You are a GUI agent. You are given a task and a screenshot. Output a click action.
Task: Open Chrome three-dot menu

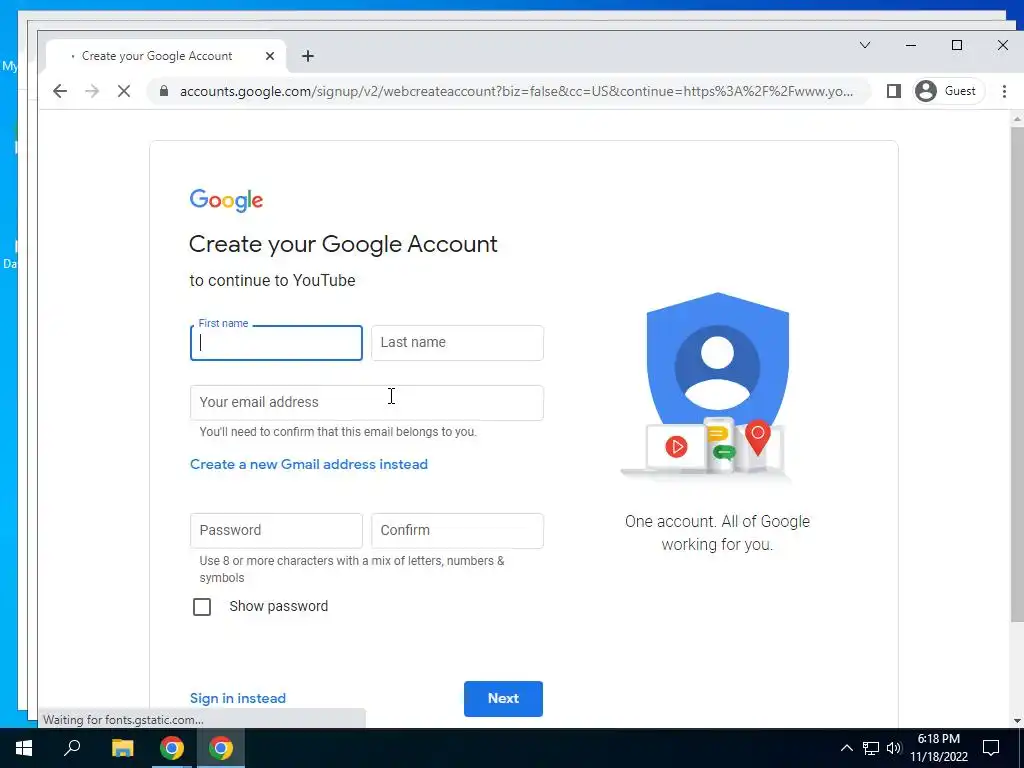tap(1004, 91)
